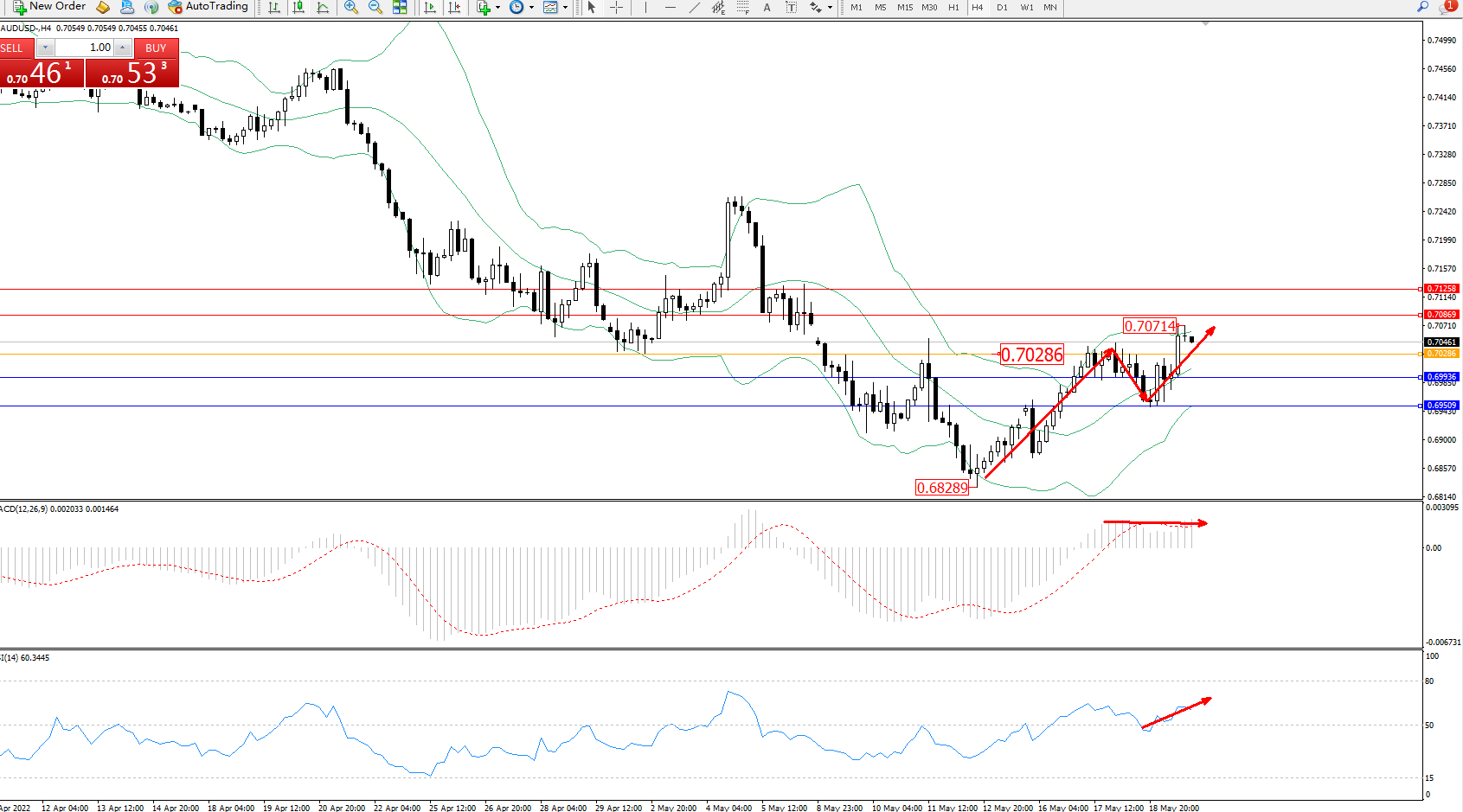Switch to the D1 timeframe
Screen dimensions: 1463x812
1002,7
